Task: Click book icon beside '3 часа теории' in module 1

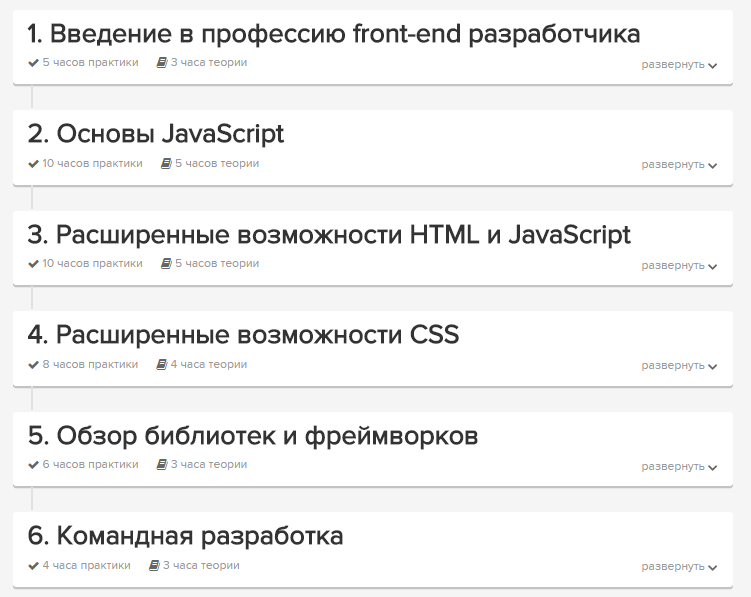Action: 162,63
